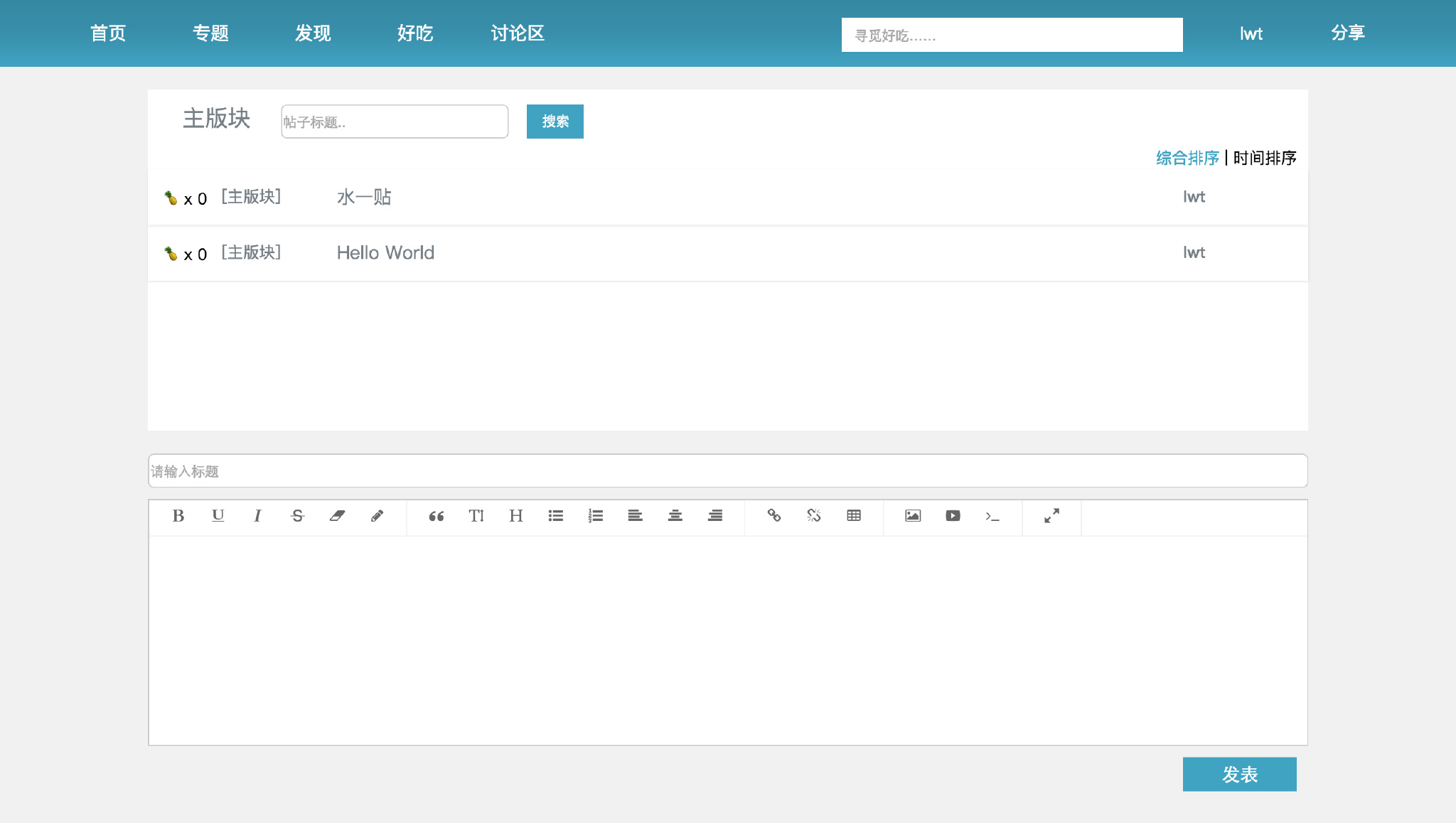Center-align the text

click(675, 516)
